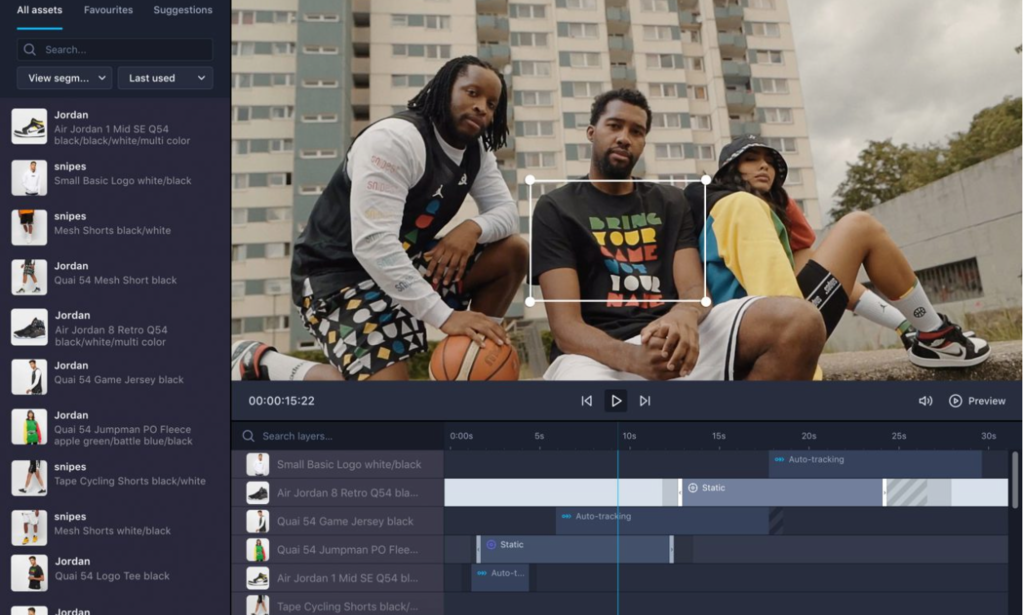Select Tape Cycling Shorts layer row
This screenshot has height=615, width=1024.
click(338, 605)
